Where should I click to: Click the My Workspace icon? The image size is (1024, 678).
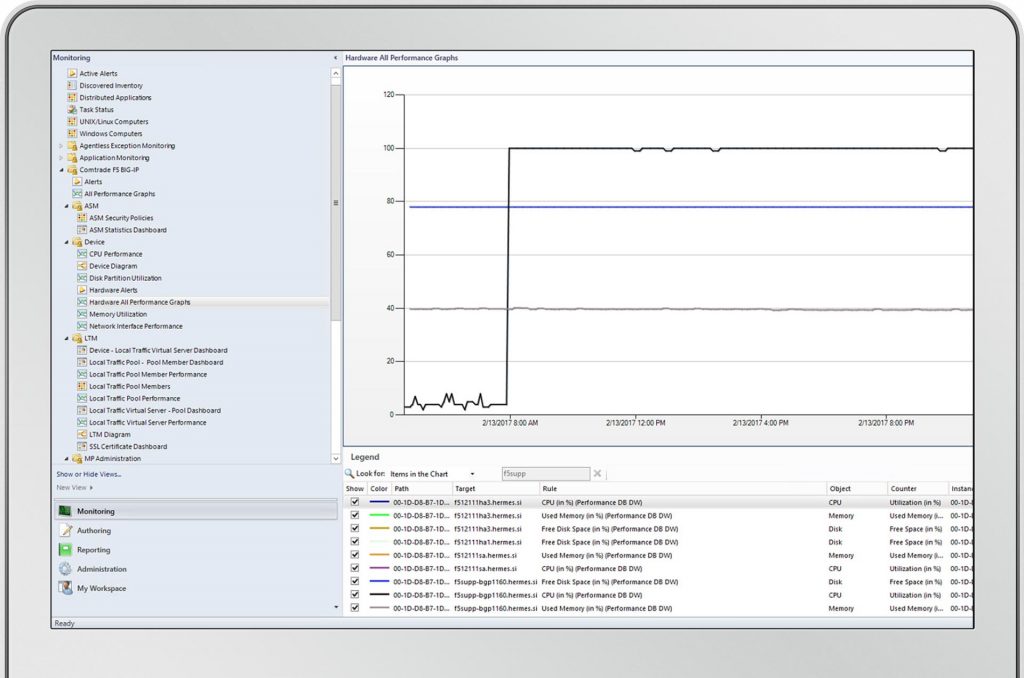pyautogui.click(x=65, y=588)
